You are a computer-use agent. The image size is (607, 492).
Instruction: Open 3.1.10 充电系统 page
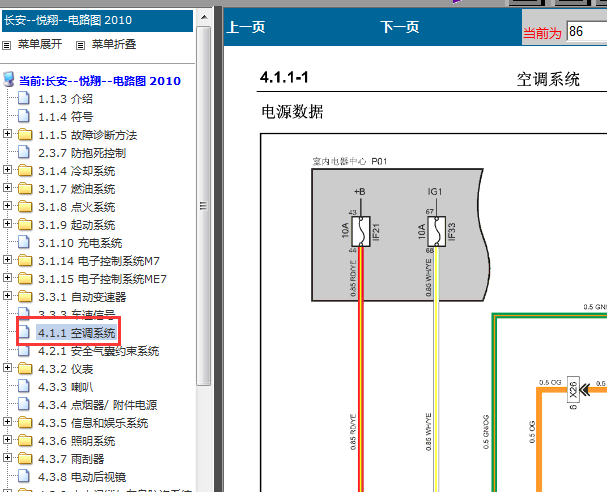(80, 243)
